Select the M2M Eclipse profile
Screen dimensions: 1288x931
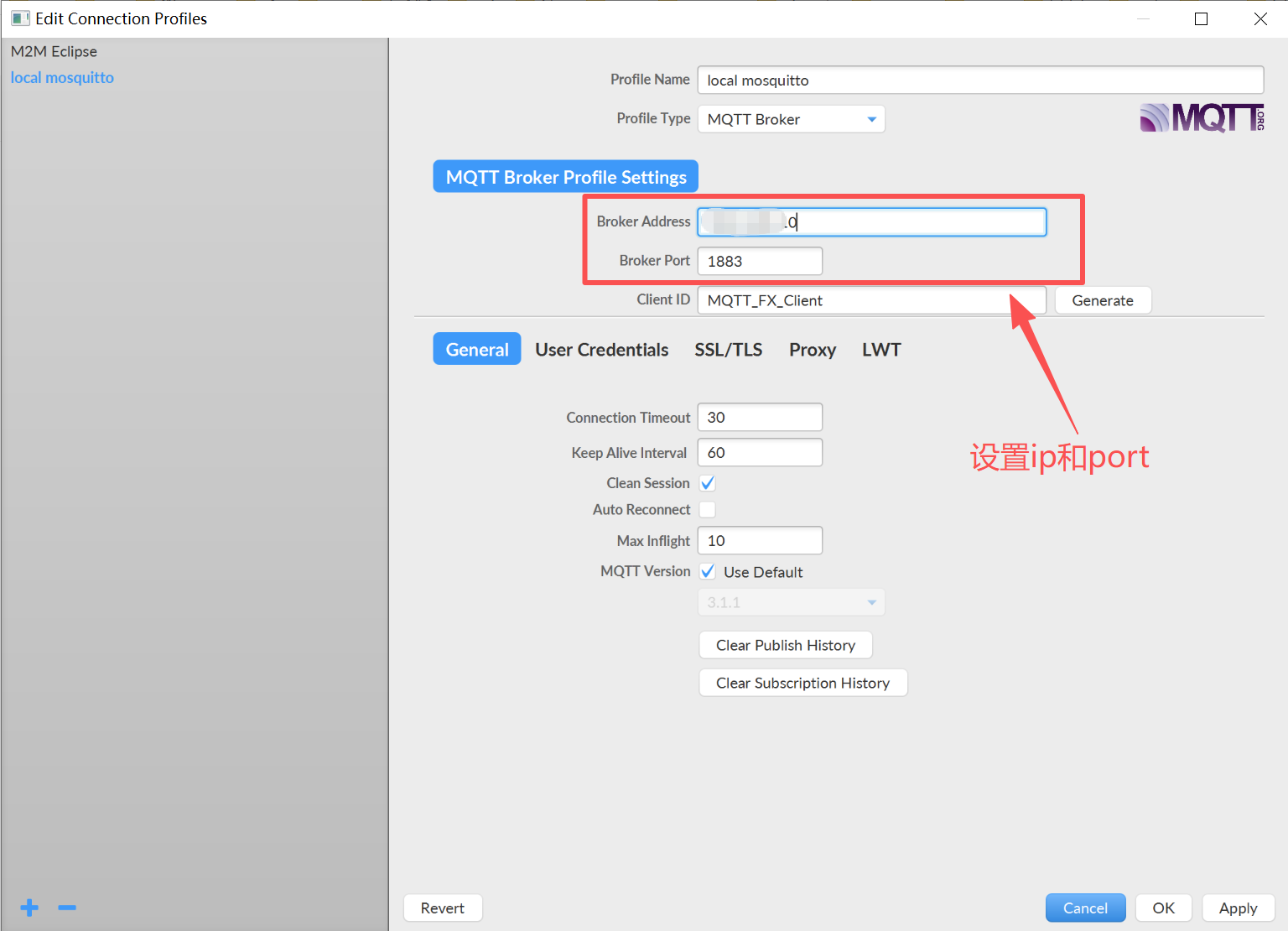[55, 51]
